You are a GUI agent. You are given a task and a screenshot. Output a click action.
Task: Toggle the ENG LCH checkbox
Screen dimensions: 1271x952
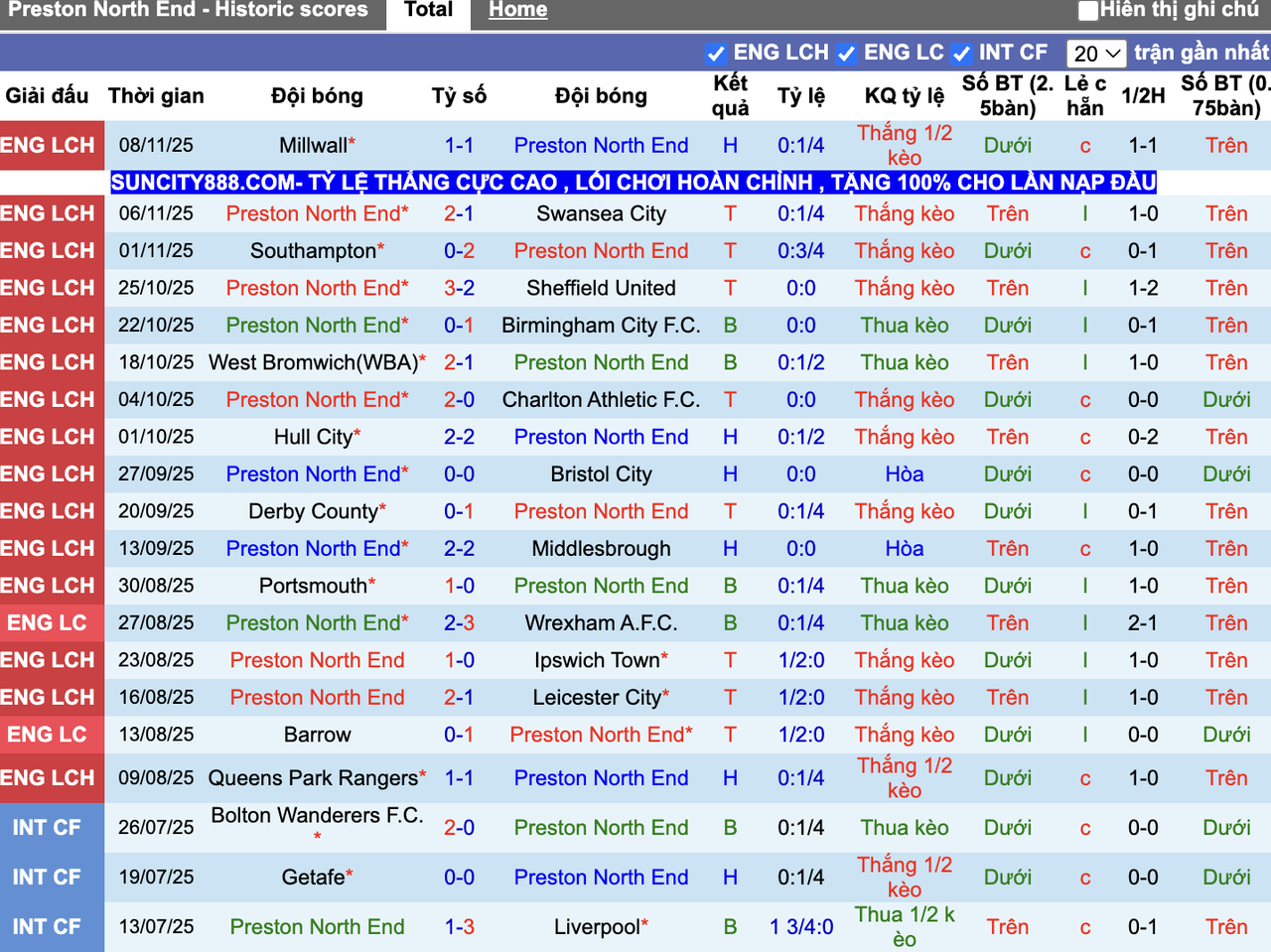(x=715, y=54)
